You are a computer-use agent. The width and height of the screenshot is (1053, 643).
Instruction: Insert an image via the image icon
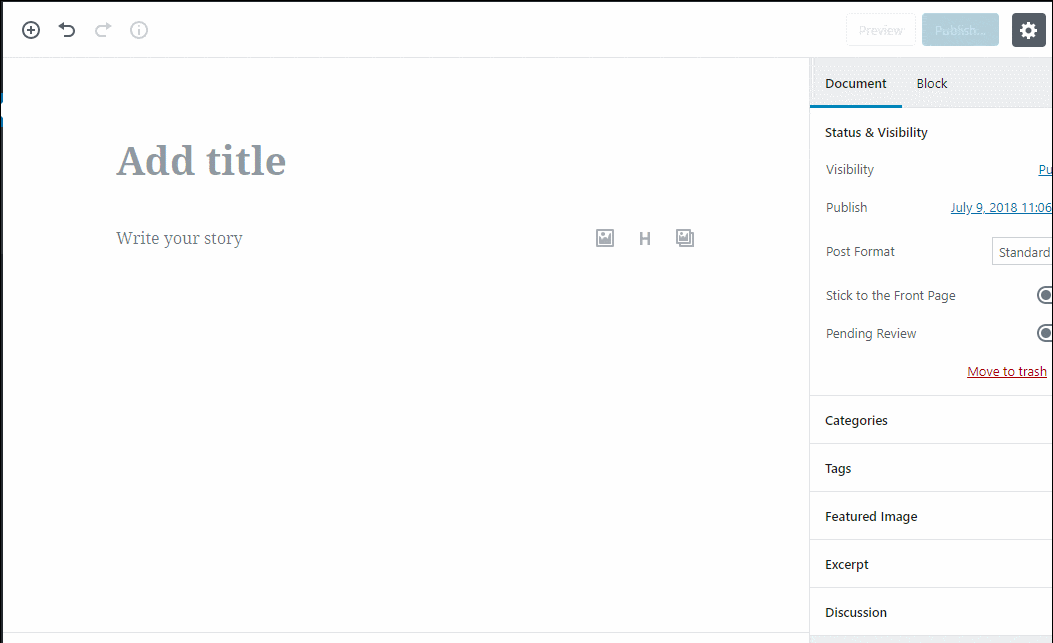[x=604, y=238]
